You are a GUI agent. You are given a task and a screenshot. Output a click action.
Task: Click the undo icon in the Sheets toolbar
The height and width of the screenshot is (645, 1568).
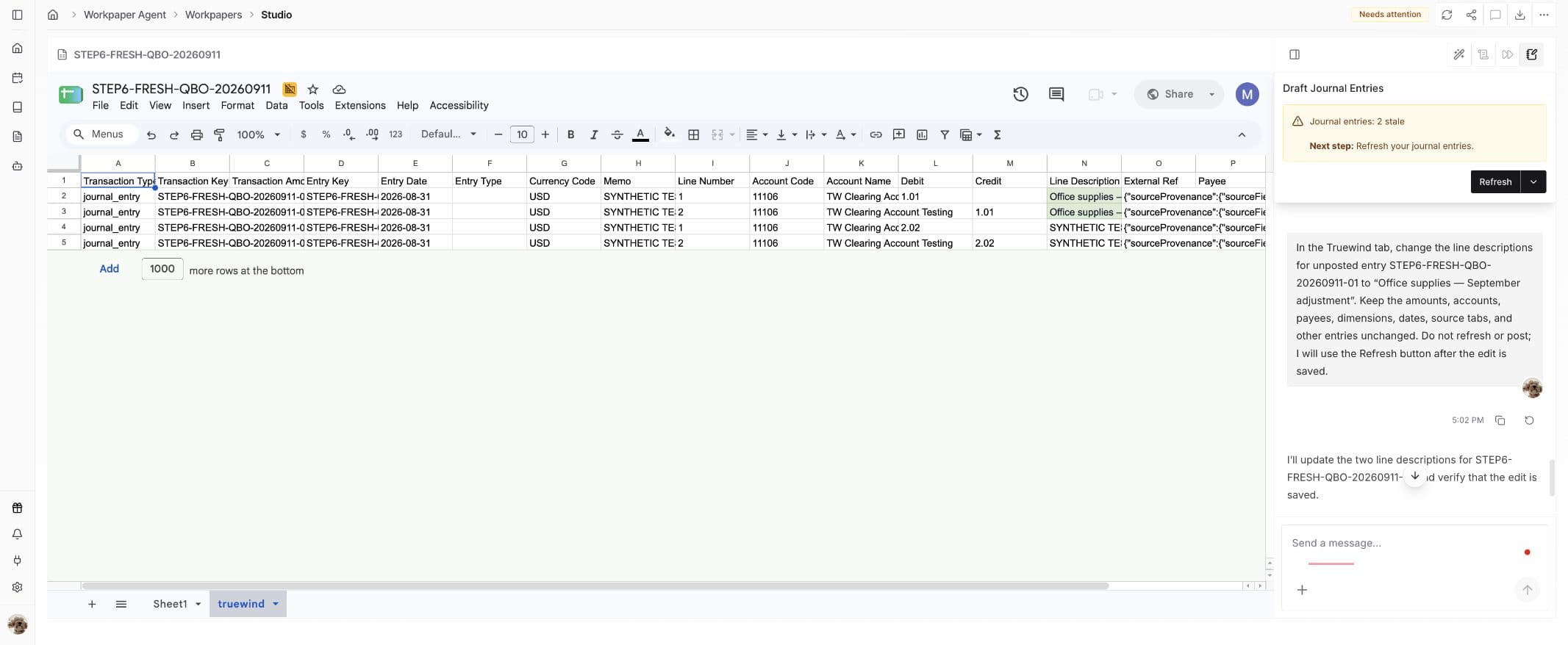(x=151, y=134)
